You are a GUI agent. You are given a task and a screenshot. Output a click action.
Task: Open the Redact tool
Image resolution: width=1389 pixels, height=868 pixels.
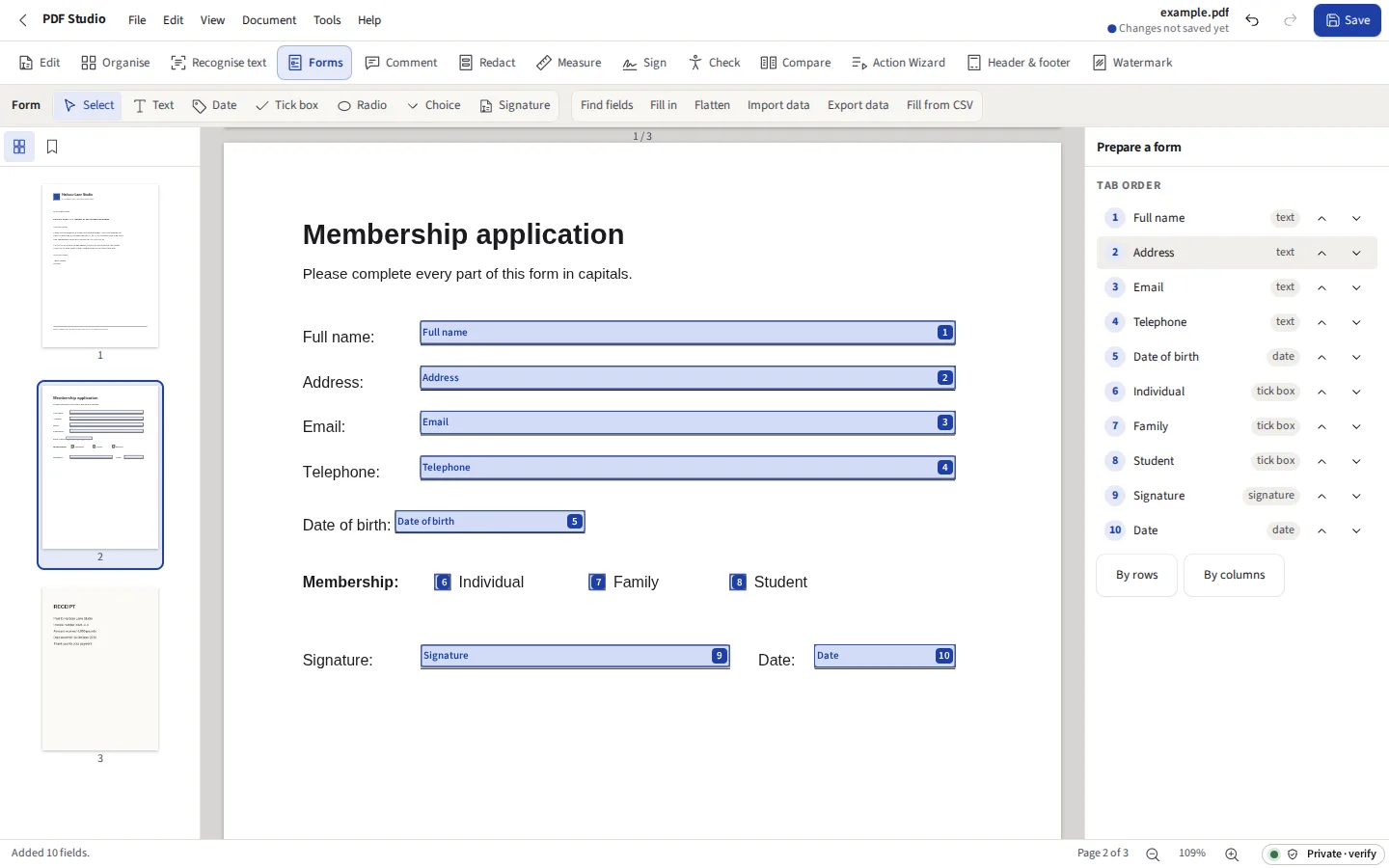pos(487,63)
